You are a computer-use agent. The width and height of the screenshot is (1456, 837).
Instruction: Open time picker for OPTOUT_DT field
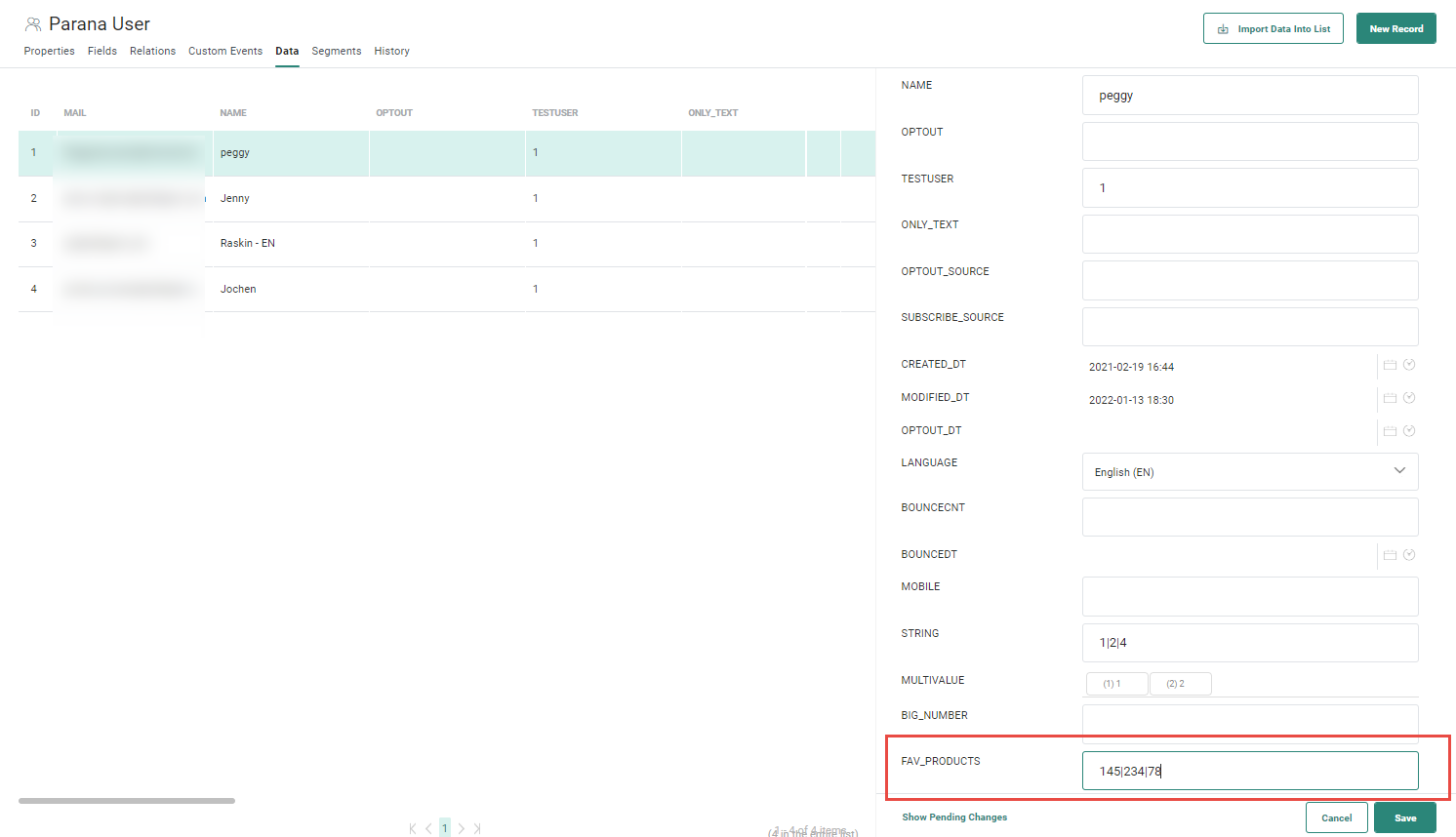tap(1409, 431)
